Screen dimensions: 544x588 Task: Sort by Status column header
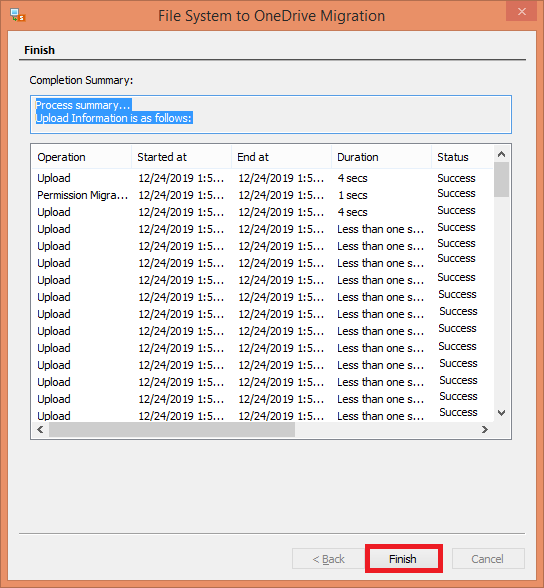462,157
